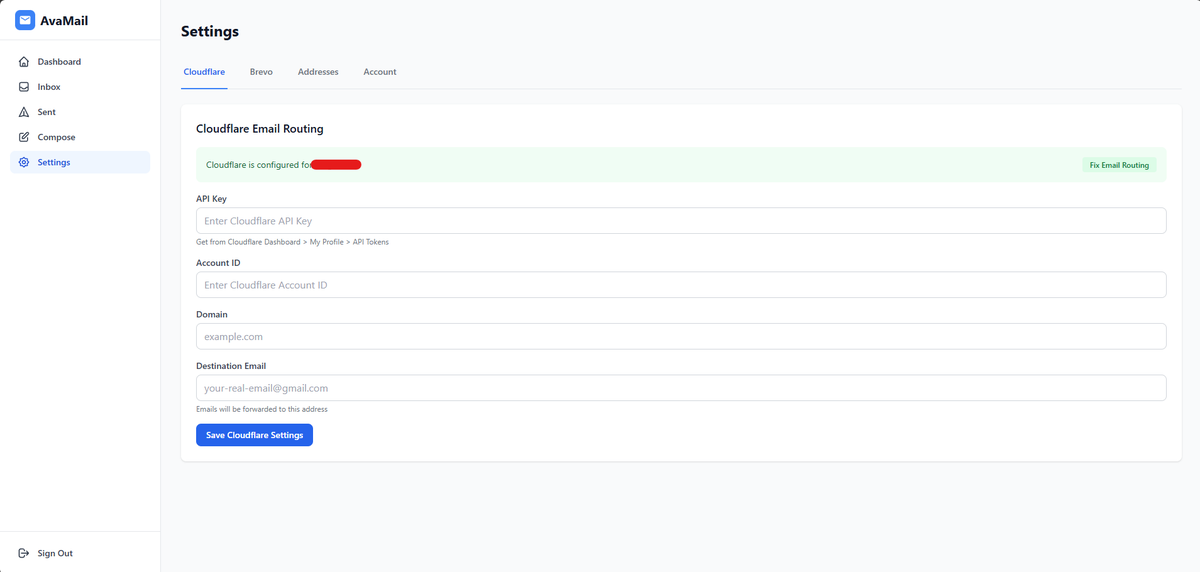Switch to the Account tab
This screenshot has width=1200, height=572.
[380, 72]
